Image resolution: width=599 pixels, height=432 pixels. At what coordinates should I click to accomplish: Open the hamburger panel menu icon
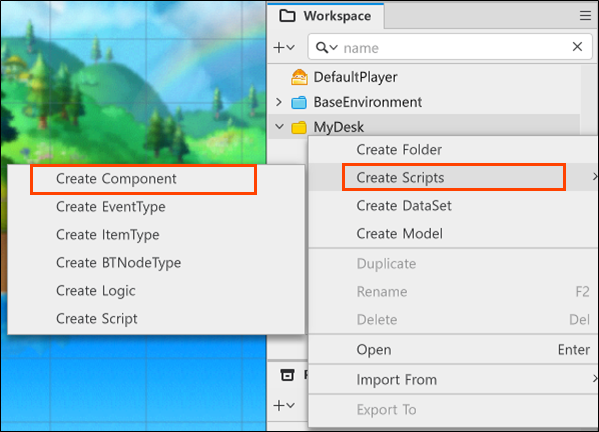point(585,16)
